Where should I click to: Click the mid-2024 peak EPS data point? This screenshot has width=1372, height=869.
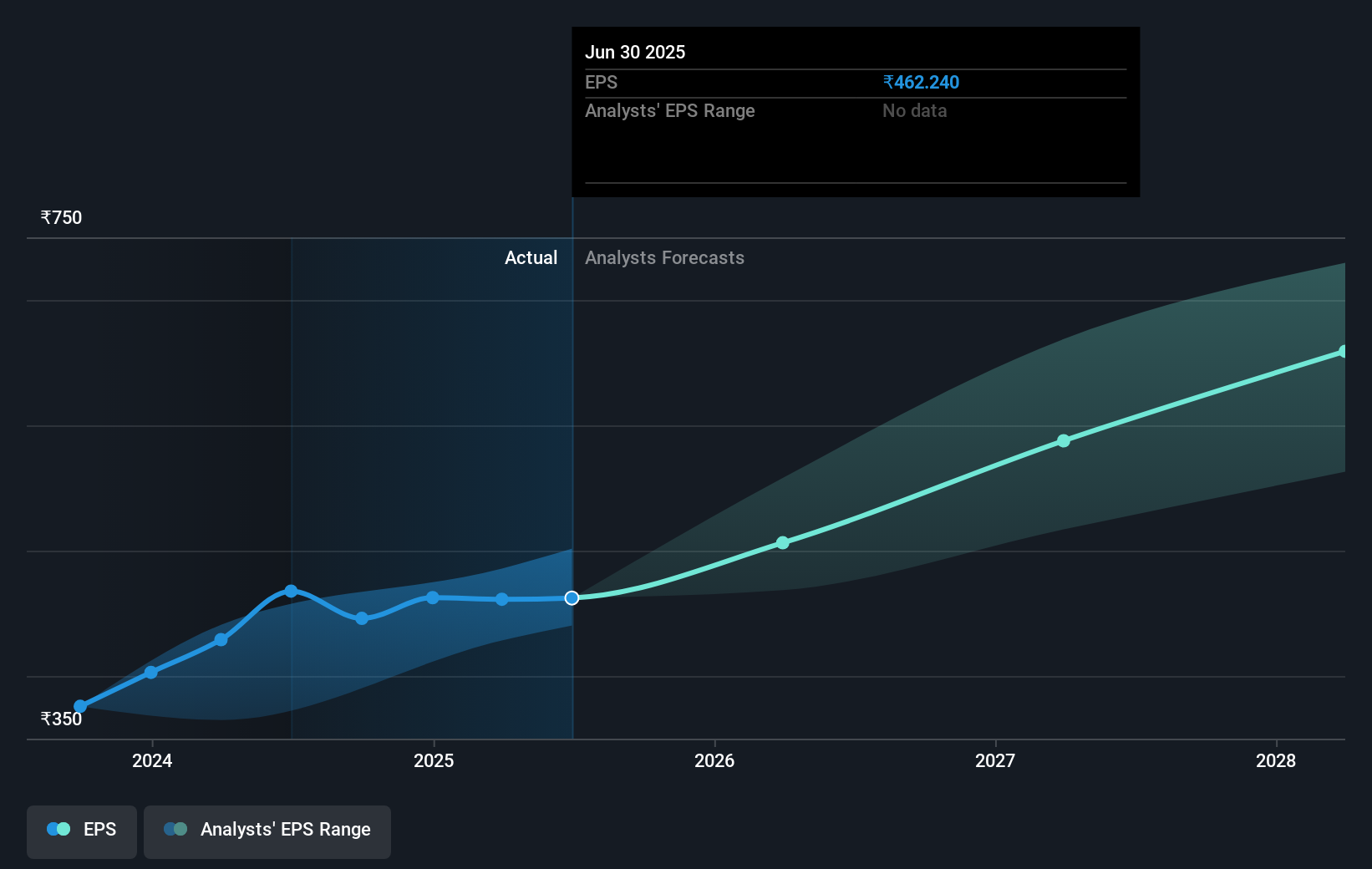click(x=291, y=590)
